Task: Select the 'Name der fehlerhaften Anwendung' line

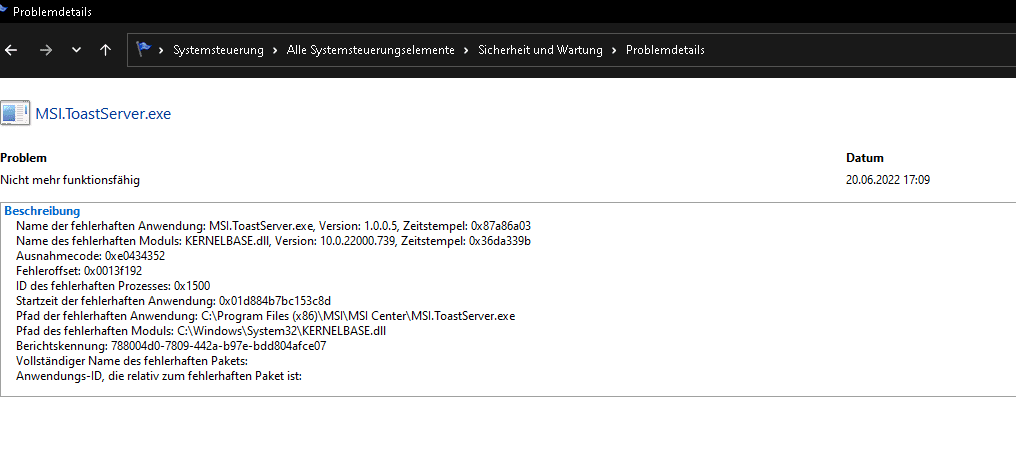Action: (273, 226)
